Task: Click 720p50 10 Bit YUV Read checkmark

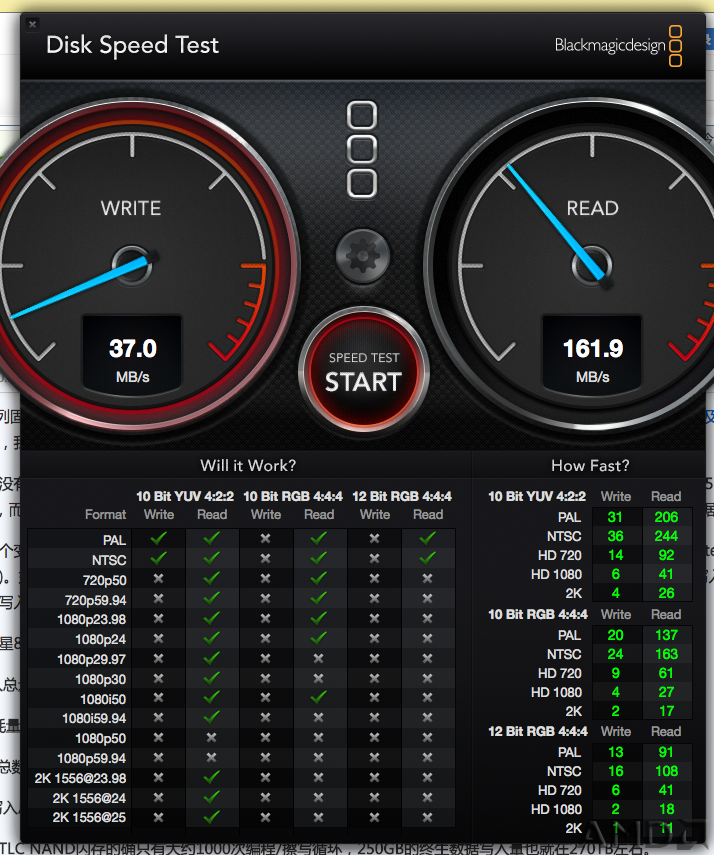Action: 212,579
